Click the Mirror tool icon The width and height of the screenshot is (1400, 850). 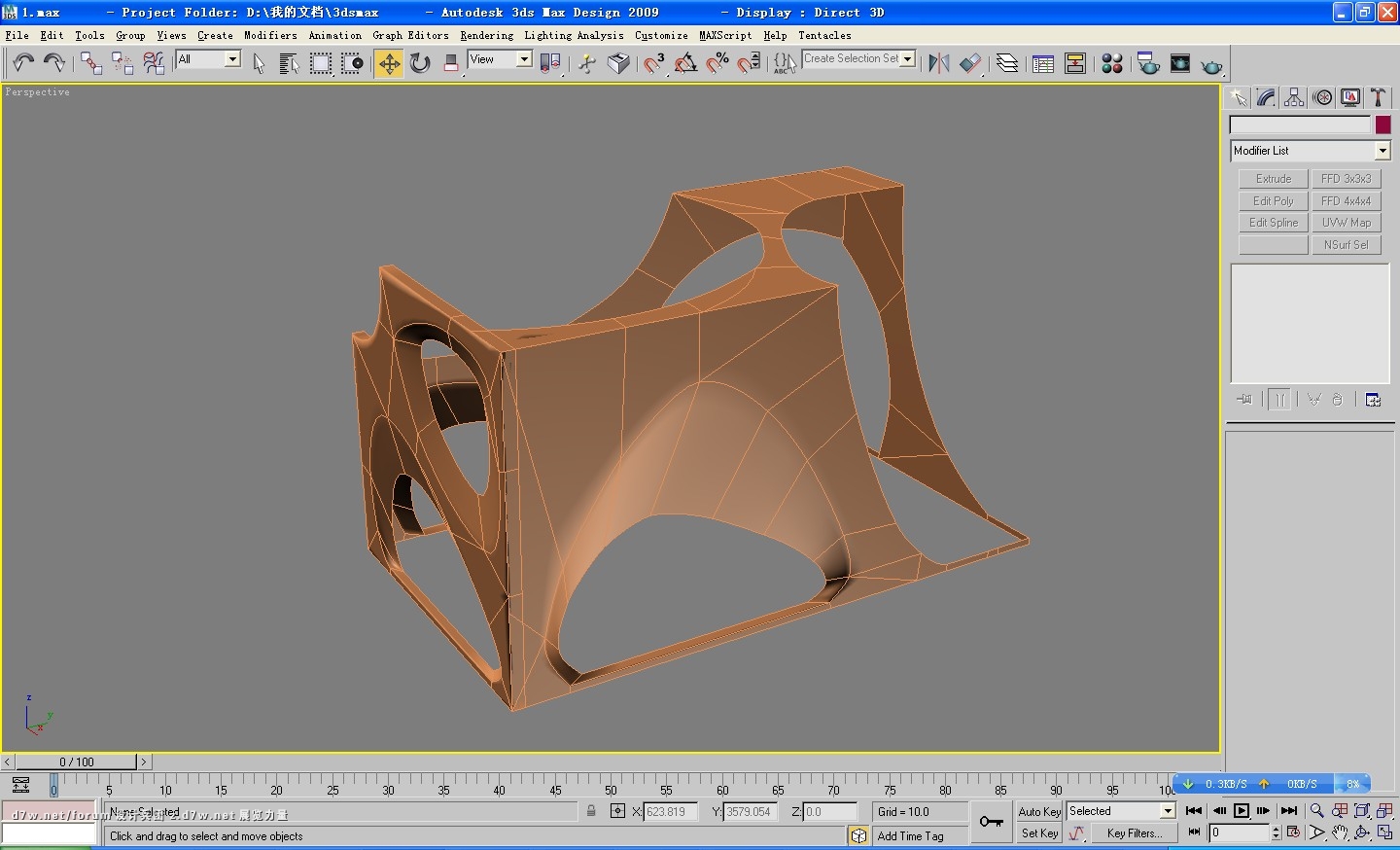pyautogui.click(x=938, y=63)
